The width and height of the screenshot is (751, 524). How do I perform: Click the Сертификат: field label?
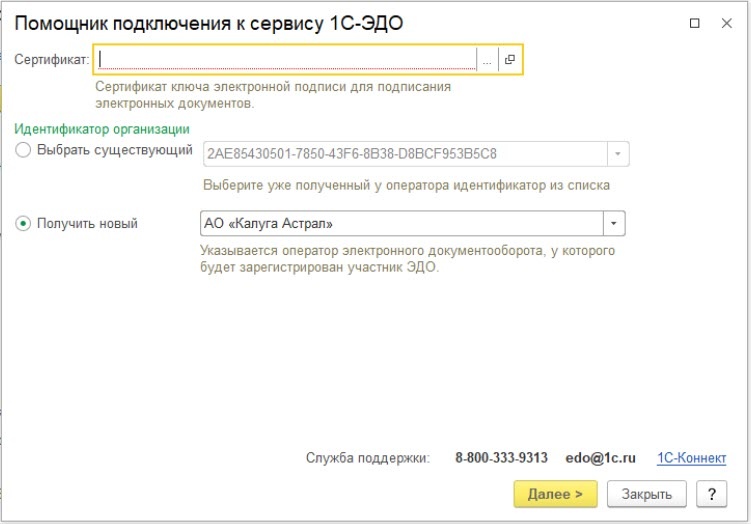pos(52,60)
